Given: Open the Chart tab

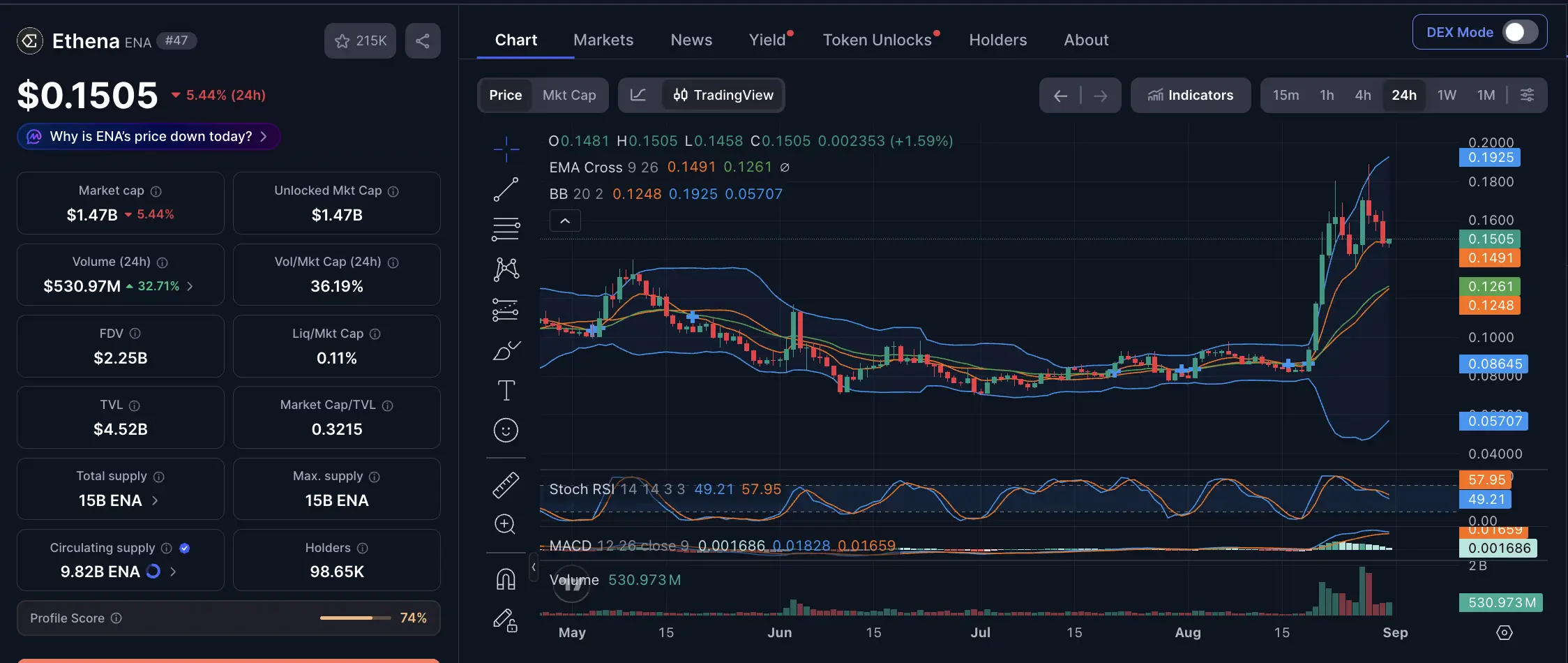Looking at the screenshot, I should (x=516, y=40).
